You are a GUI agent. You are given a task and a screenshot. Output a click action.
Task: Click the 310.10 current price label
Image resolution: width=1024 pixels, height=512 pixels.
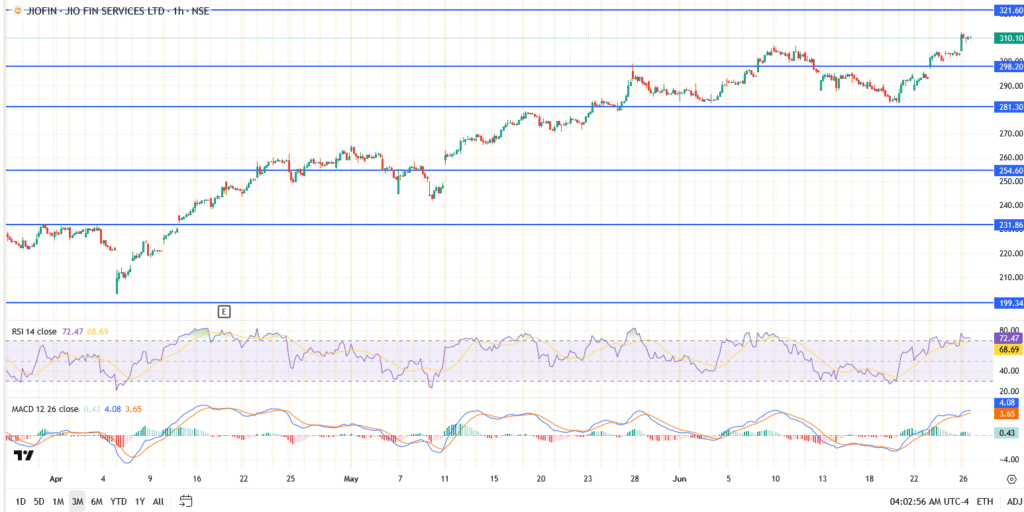pyautogui.click(x=1008, y=38)
